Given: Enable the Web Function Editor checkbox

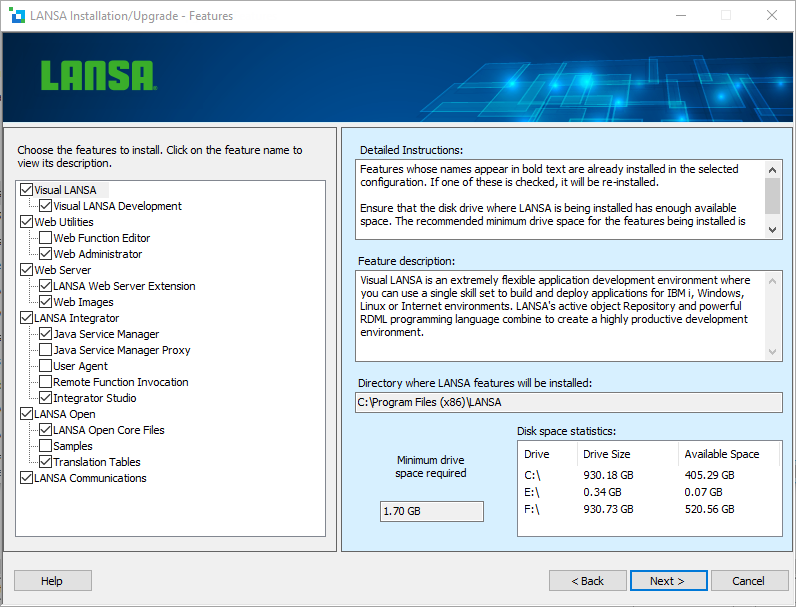Looking at the screenshot, I should [x=46, y=238].
